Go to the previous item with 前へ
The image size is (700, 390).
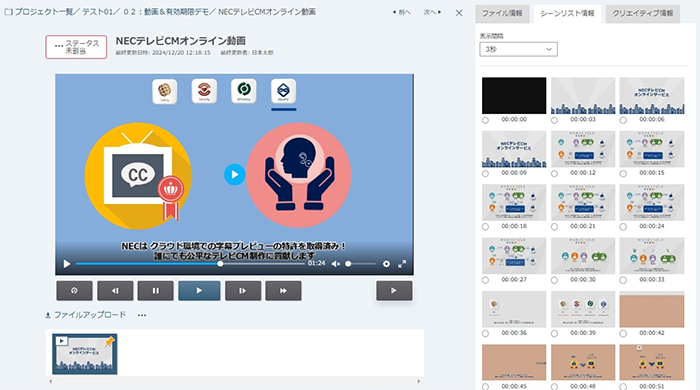[x=401, y=12]
